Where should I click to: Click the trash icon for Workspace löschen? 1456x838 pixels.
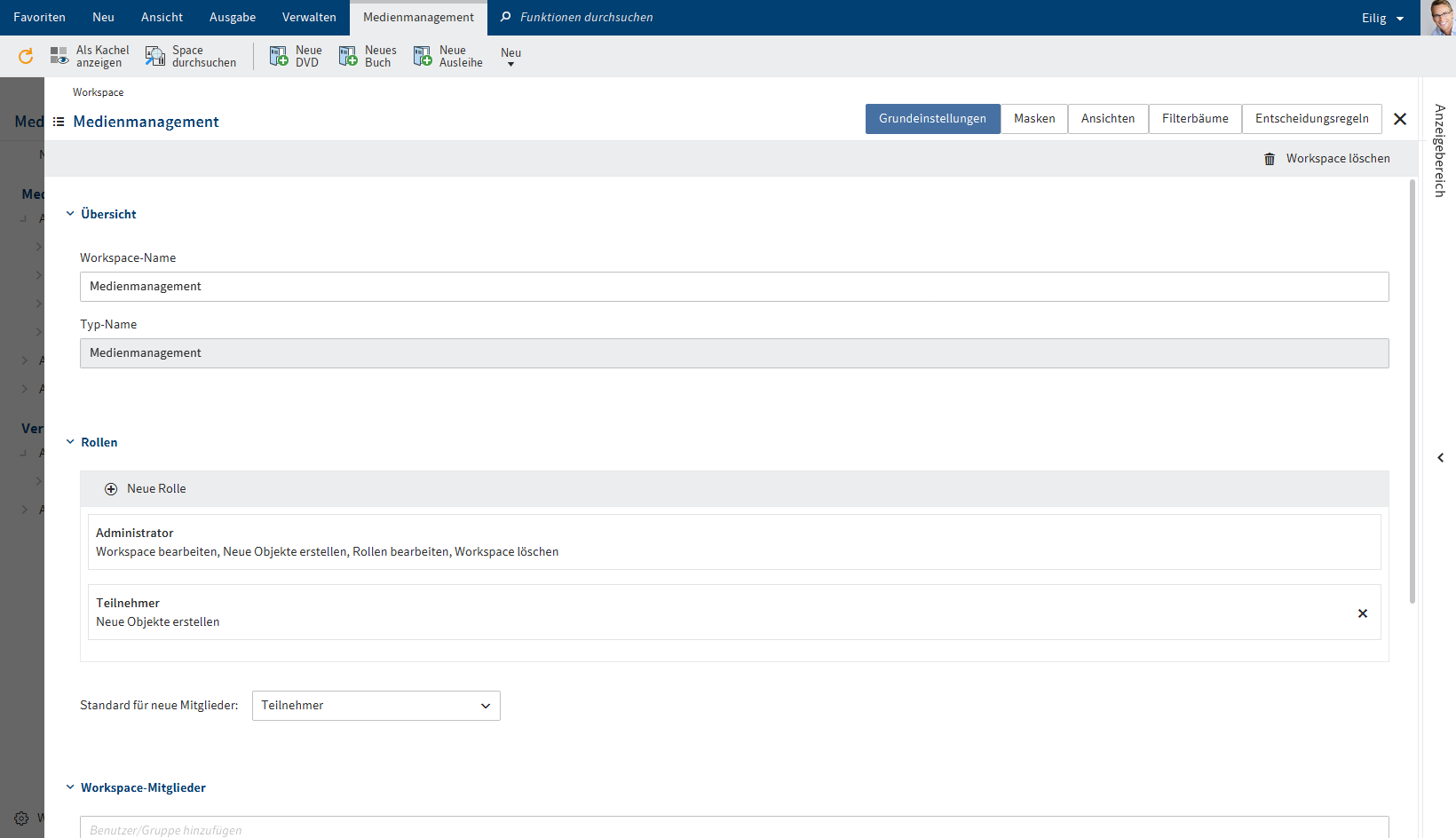(x=1270, y=159)
